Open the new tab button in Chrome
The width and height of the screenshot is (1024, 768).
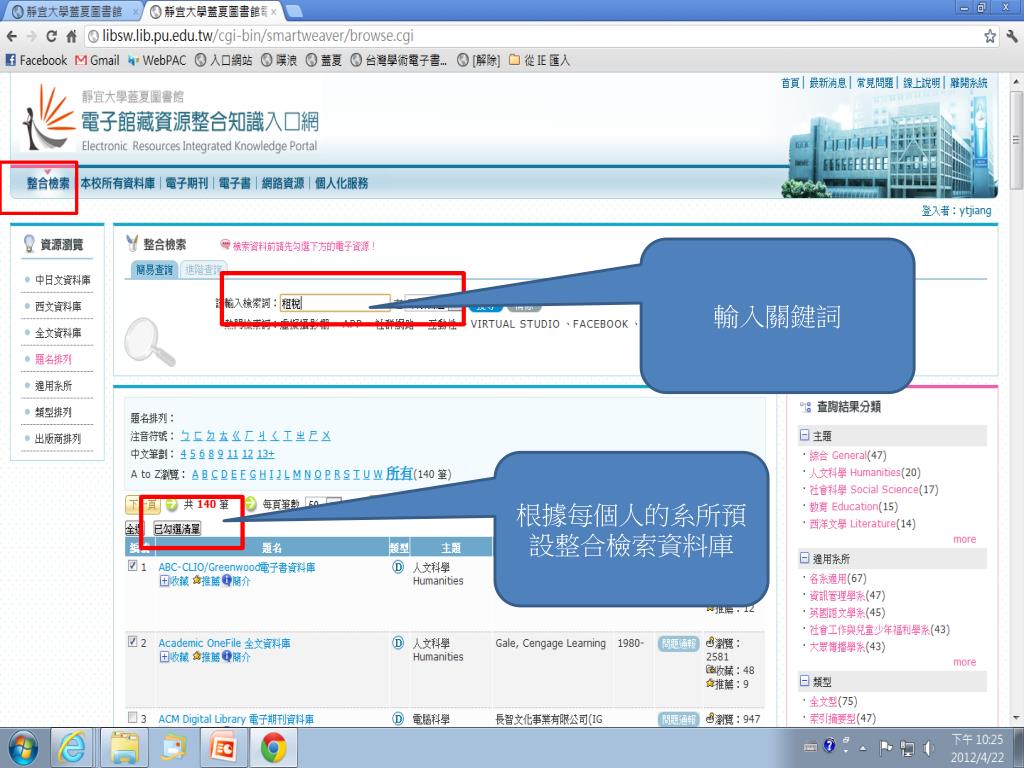295,11
